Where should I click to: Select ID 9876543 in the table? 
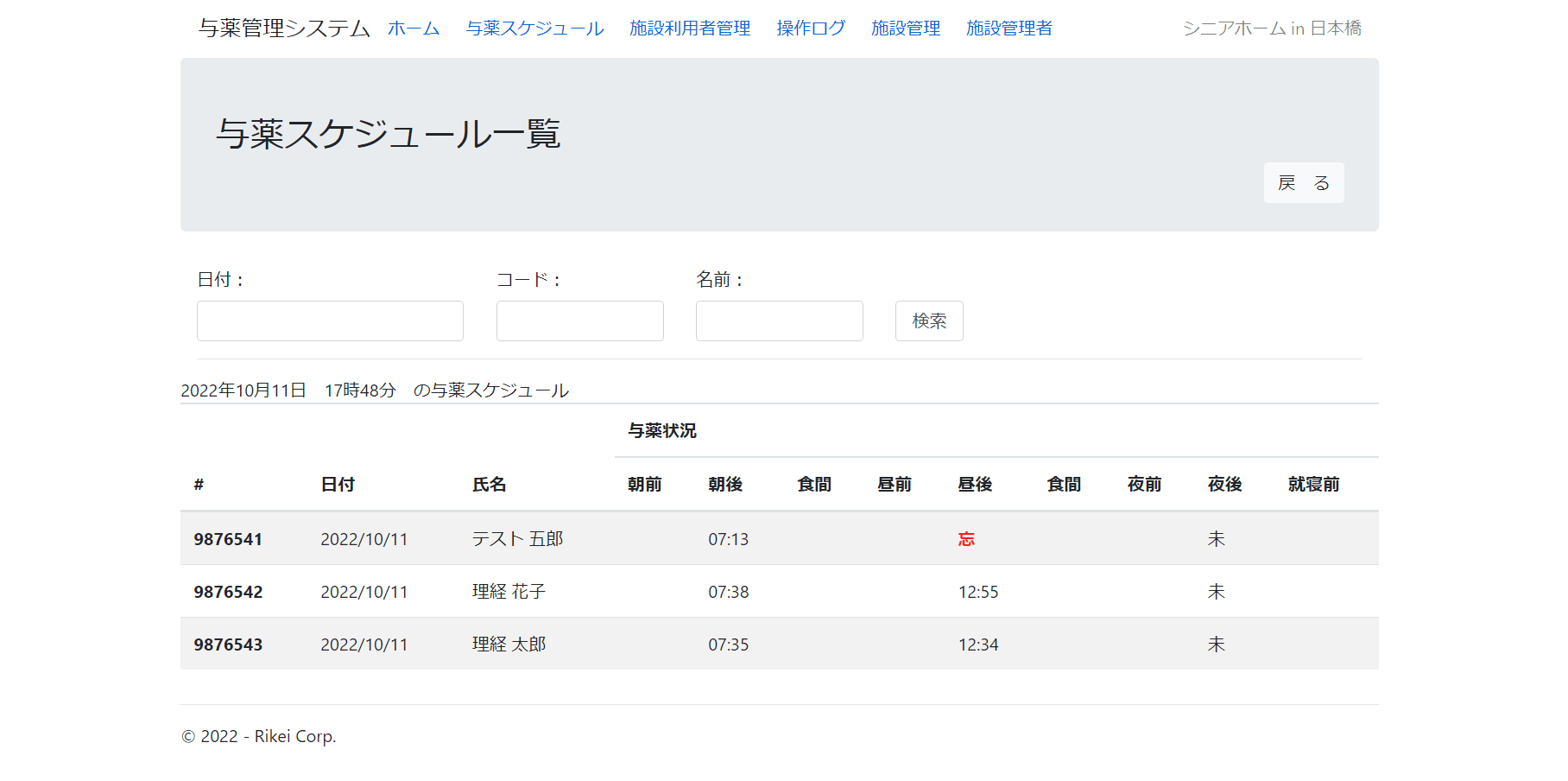tap(228, 644)
